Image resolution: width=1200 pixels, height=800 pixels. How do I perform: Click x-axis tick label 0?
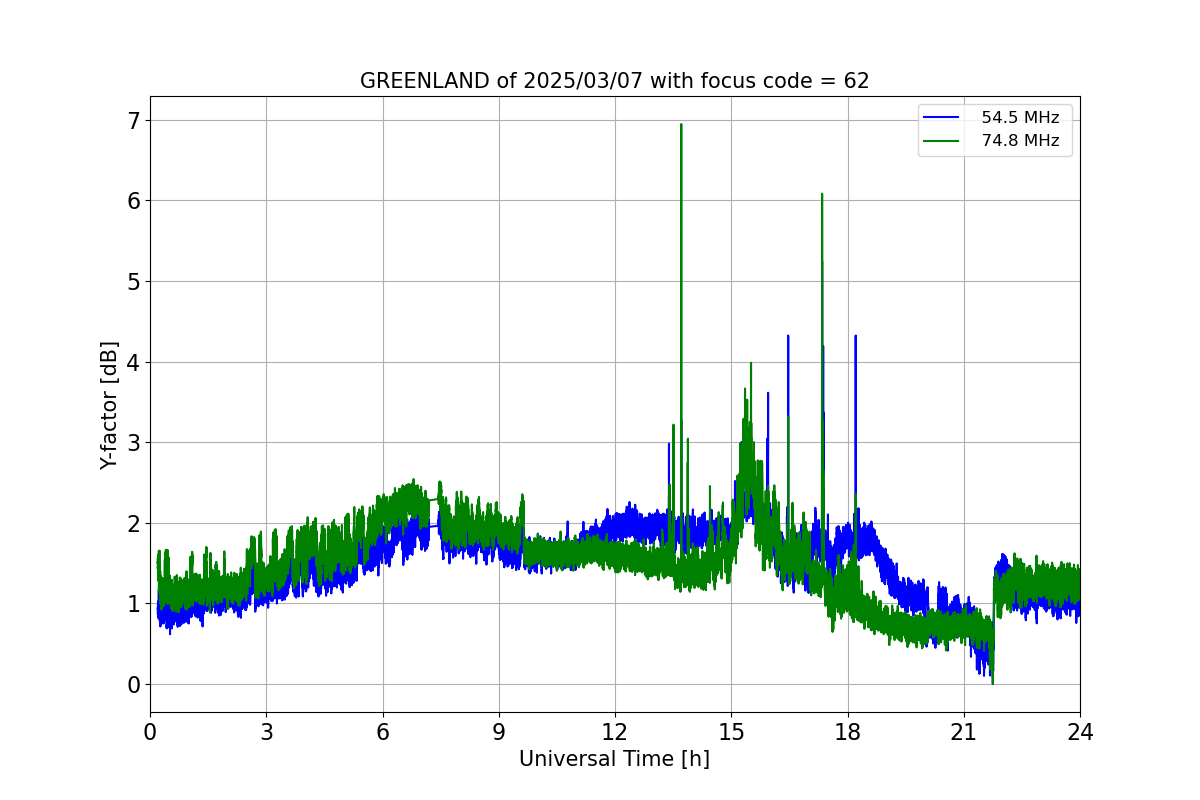click(x=150, y=732)
